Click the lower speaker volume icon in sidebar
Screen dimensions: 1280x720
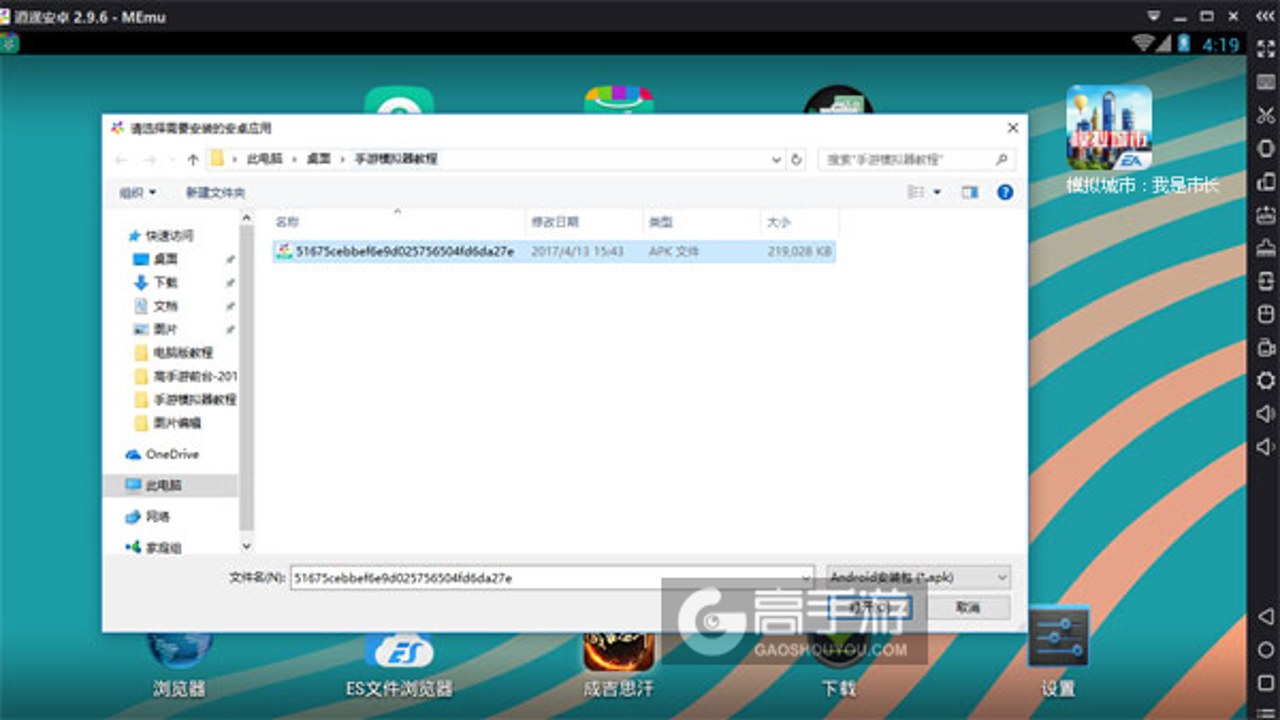coord(1265,446)
